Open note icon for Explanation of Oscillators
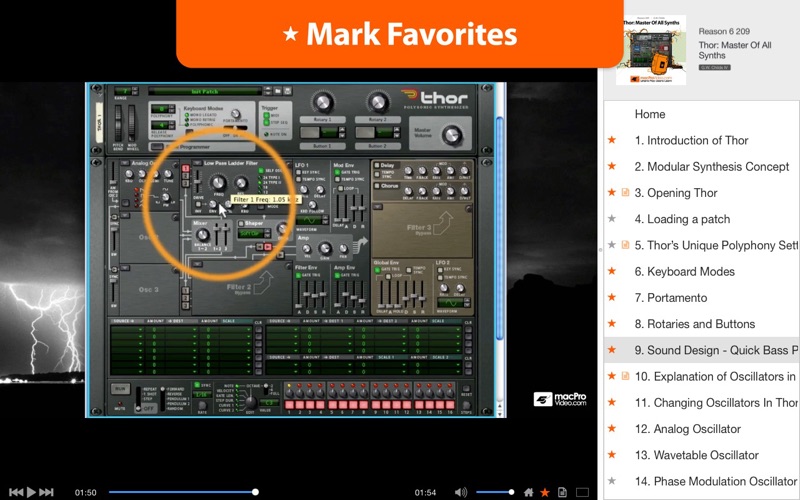This screenshot has height=500, width=800. tap(625, 376)
